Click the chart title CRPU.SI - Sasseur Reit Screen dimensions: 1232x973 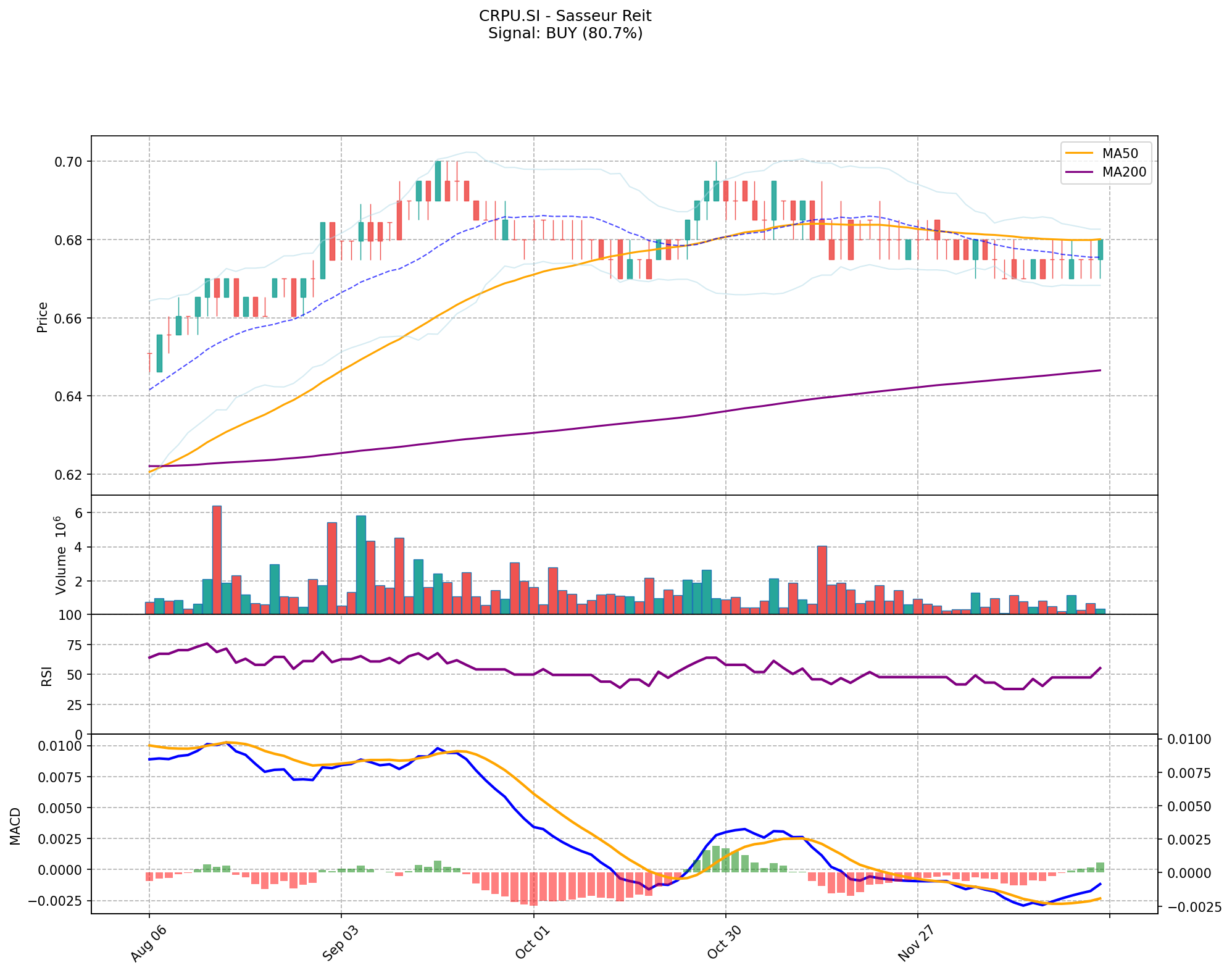pos(565,15)
